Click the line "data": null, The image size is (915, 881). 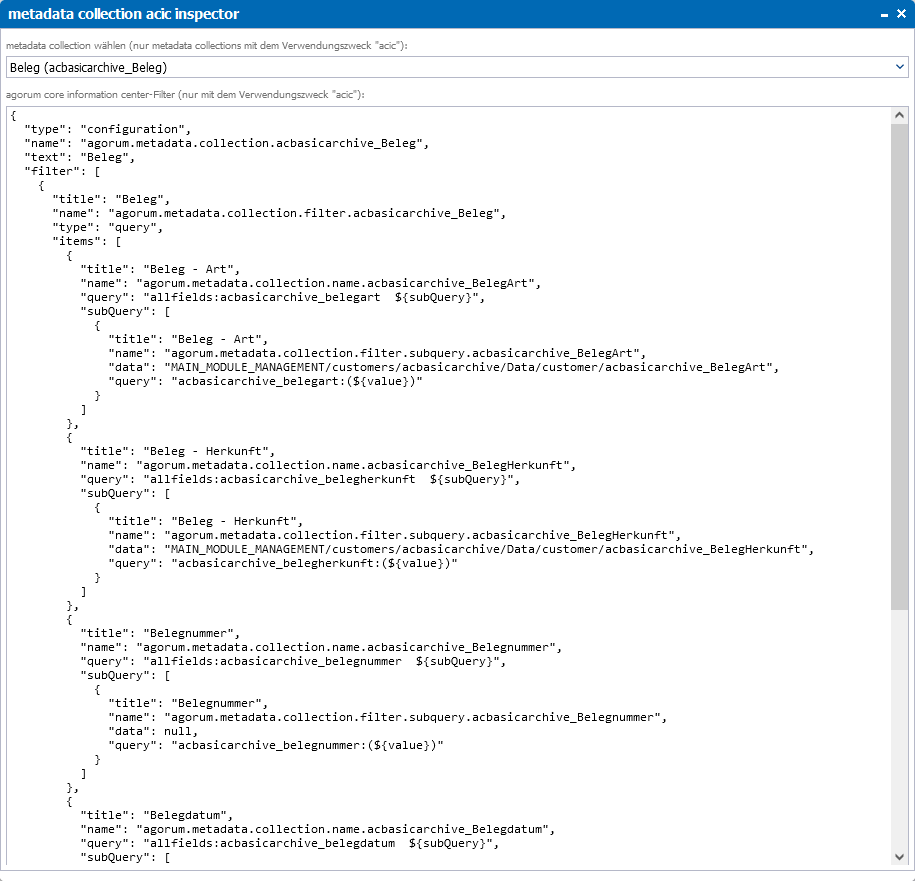click(x=153, y=731)
